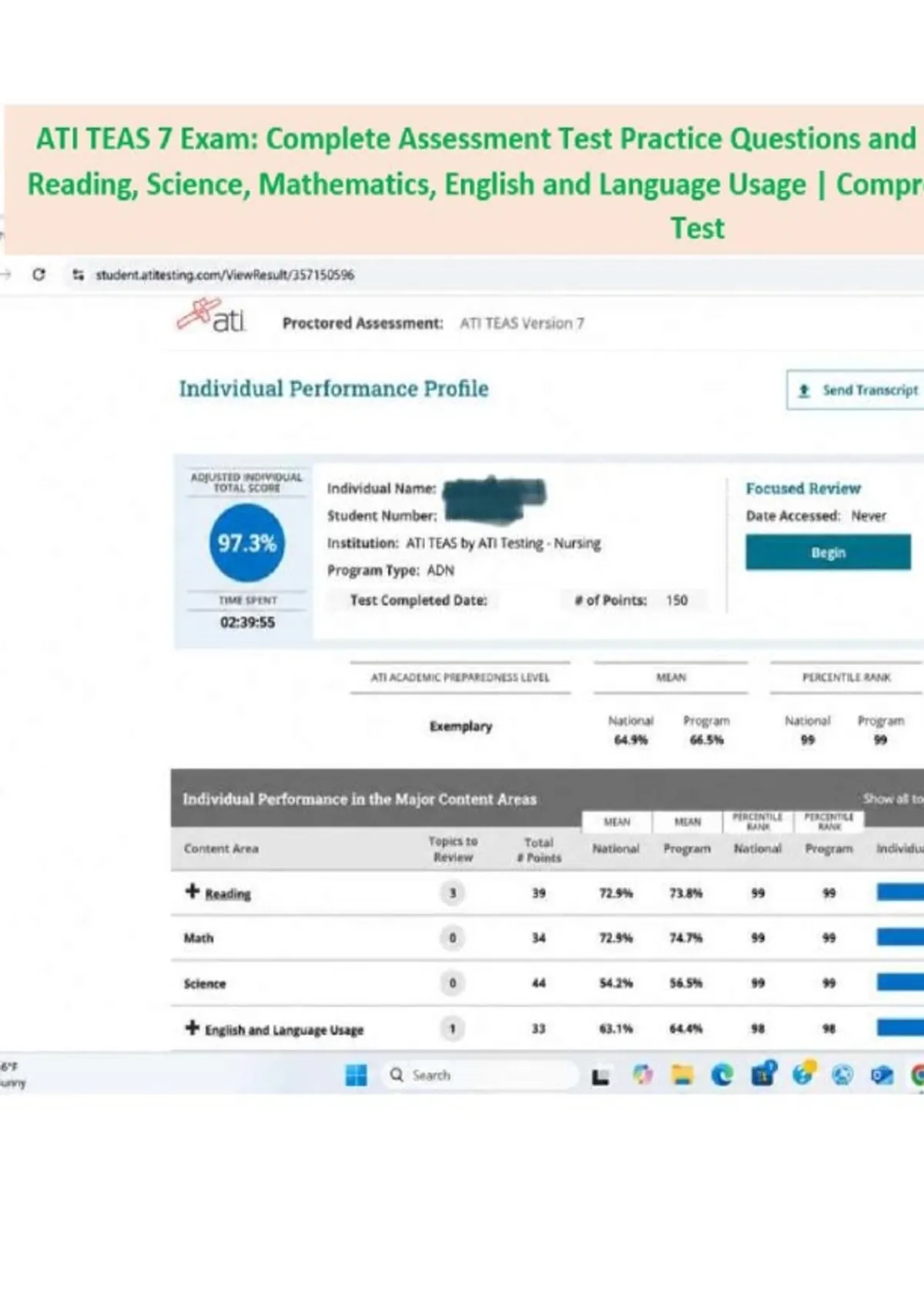Click the 97.3% total score circle
The width and height of the screenshot is (924, 1309).
pos(246,543)
